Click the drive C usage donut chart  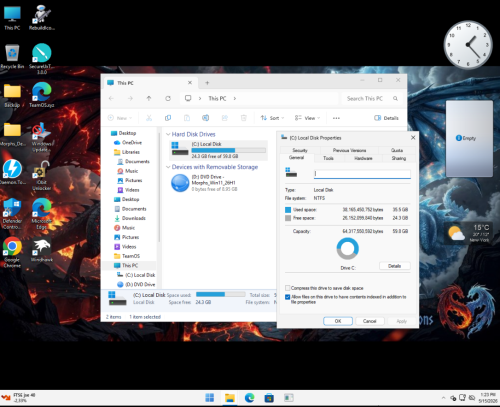347,249
